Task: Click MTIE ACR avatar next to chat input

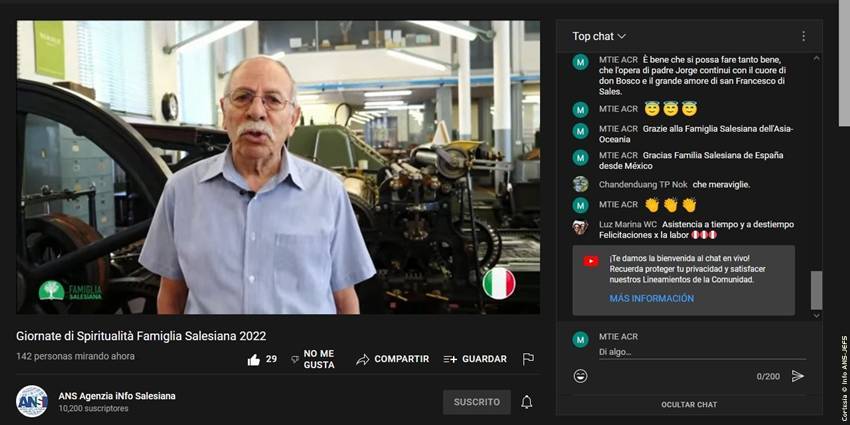Action: pyautogui.click(x=581, y=339)
